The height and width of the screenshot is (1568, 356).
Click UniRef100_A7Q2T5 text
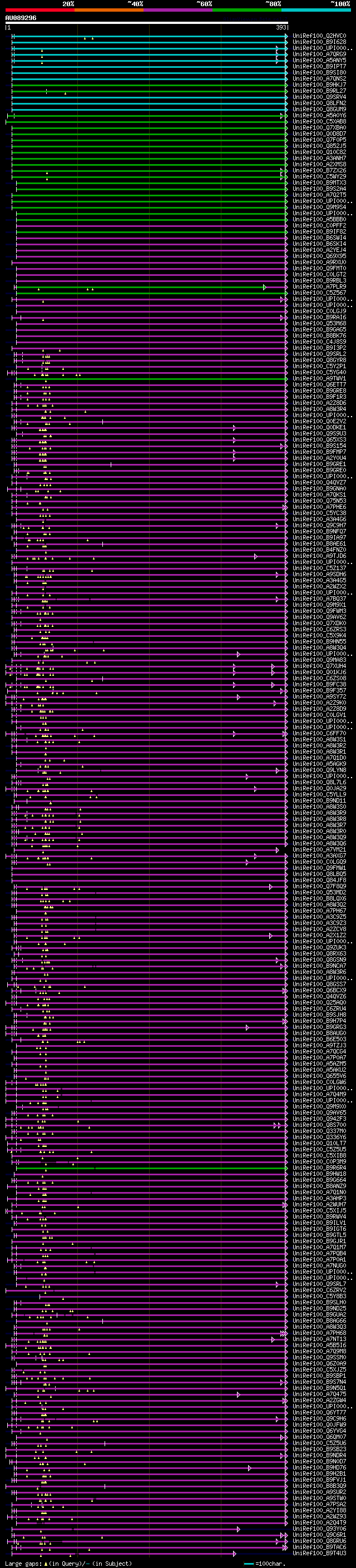(x=319, y=195)
